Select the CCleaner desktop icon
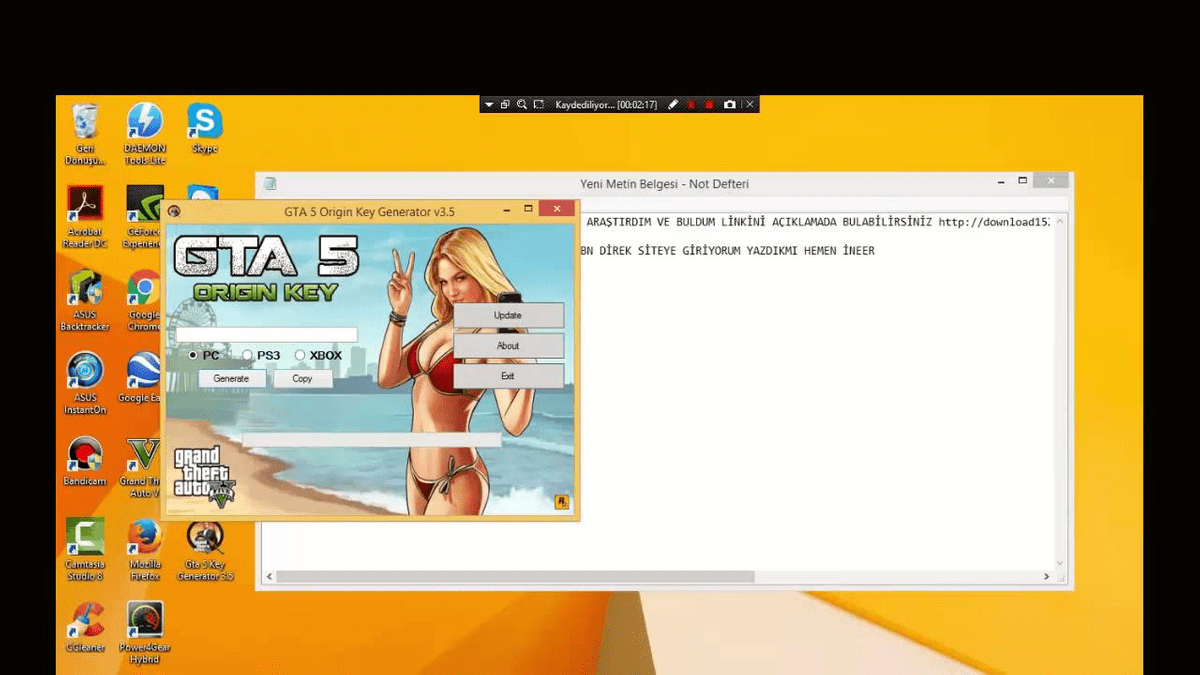Image resolution: width=1200 pixels, height=675 pixels. click(x=85, y=627)
